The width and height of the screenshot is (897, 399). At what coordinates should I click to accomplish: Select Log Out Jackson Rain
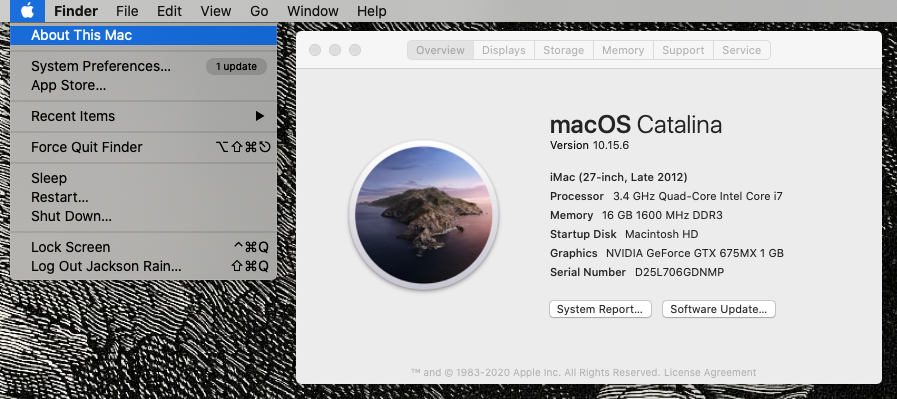[144, 267]
